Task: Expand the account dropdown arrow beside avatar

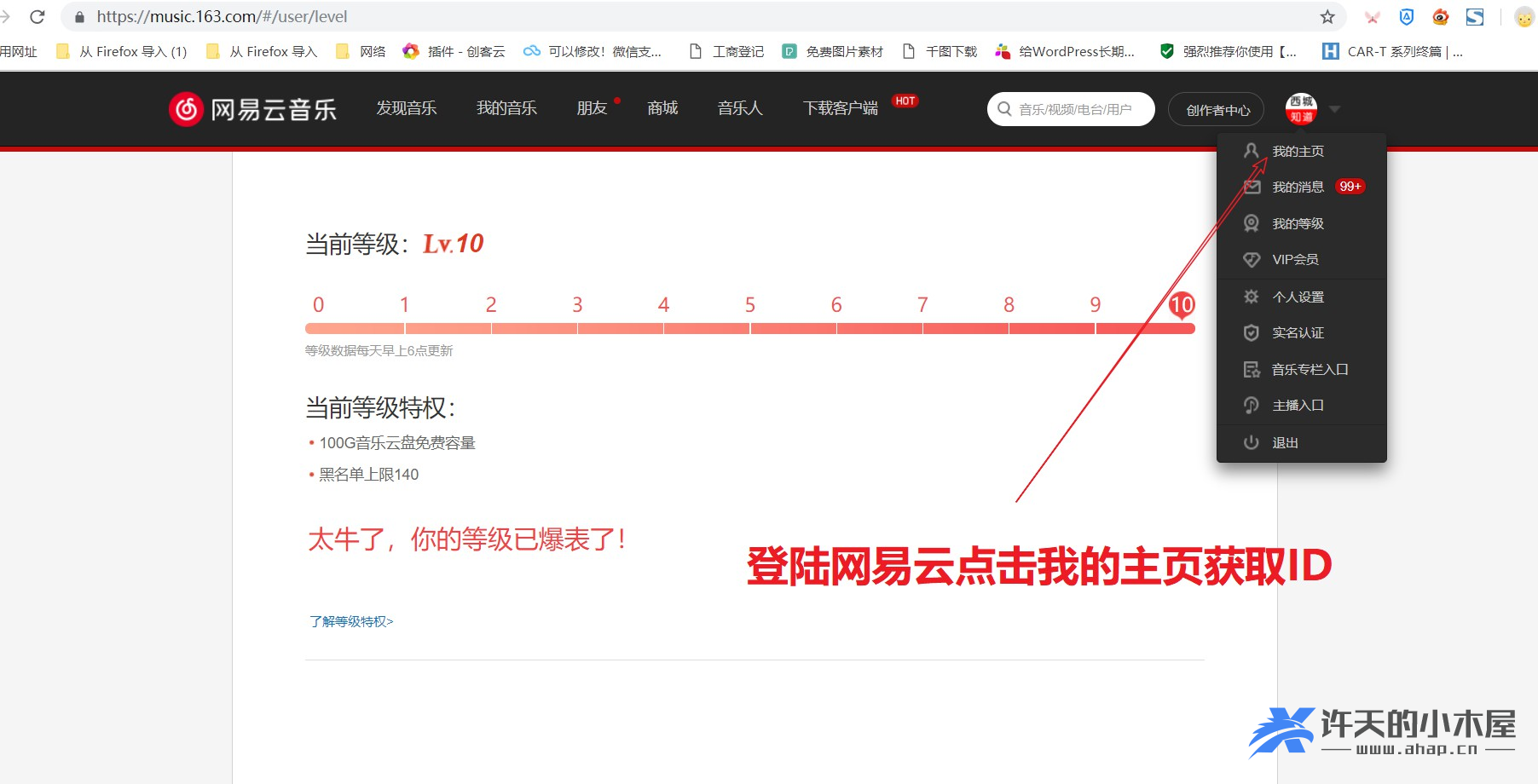Action: tap(1335, 109)
